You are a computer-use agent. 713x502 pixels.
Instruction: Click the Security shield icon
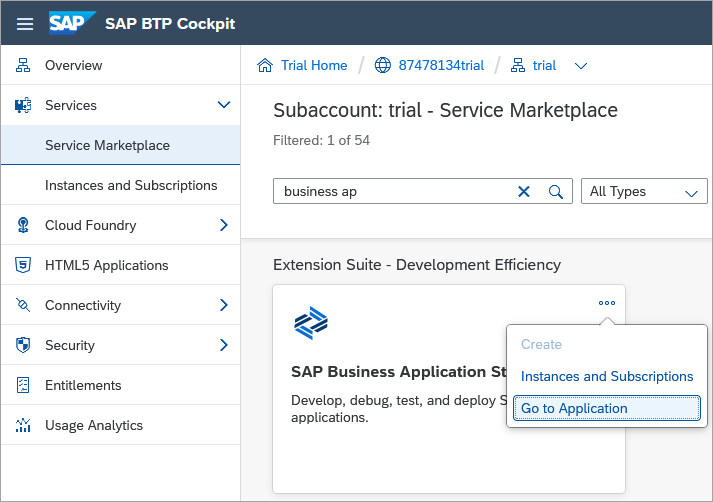click(23, 345)
